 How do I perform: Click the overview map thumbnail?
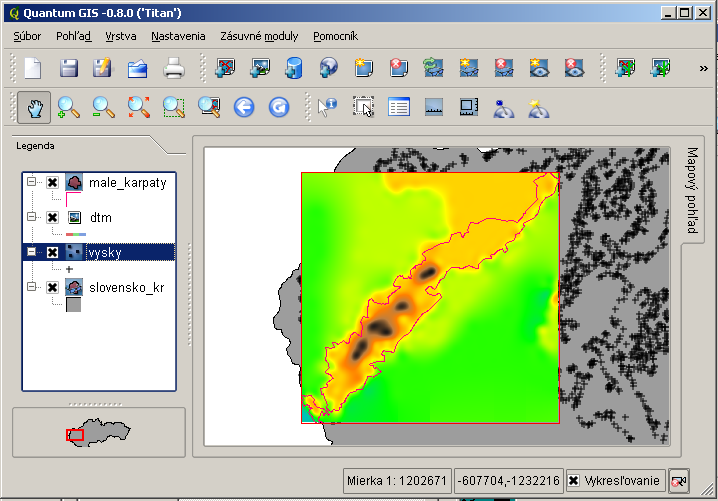click(x=98, y=433)
